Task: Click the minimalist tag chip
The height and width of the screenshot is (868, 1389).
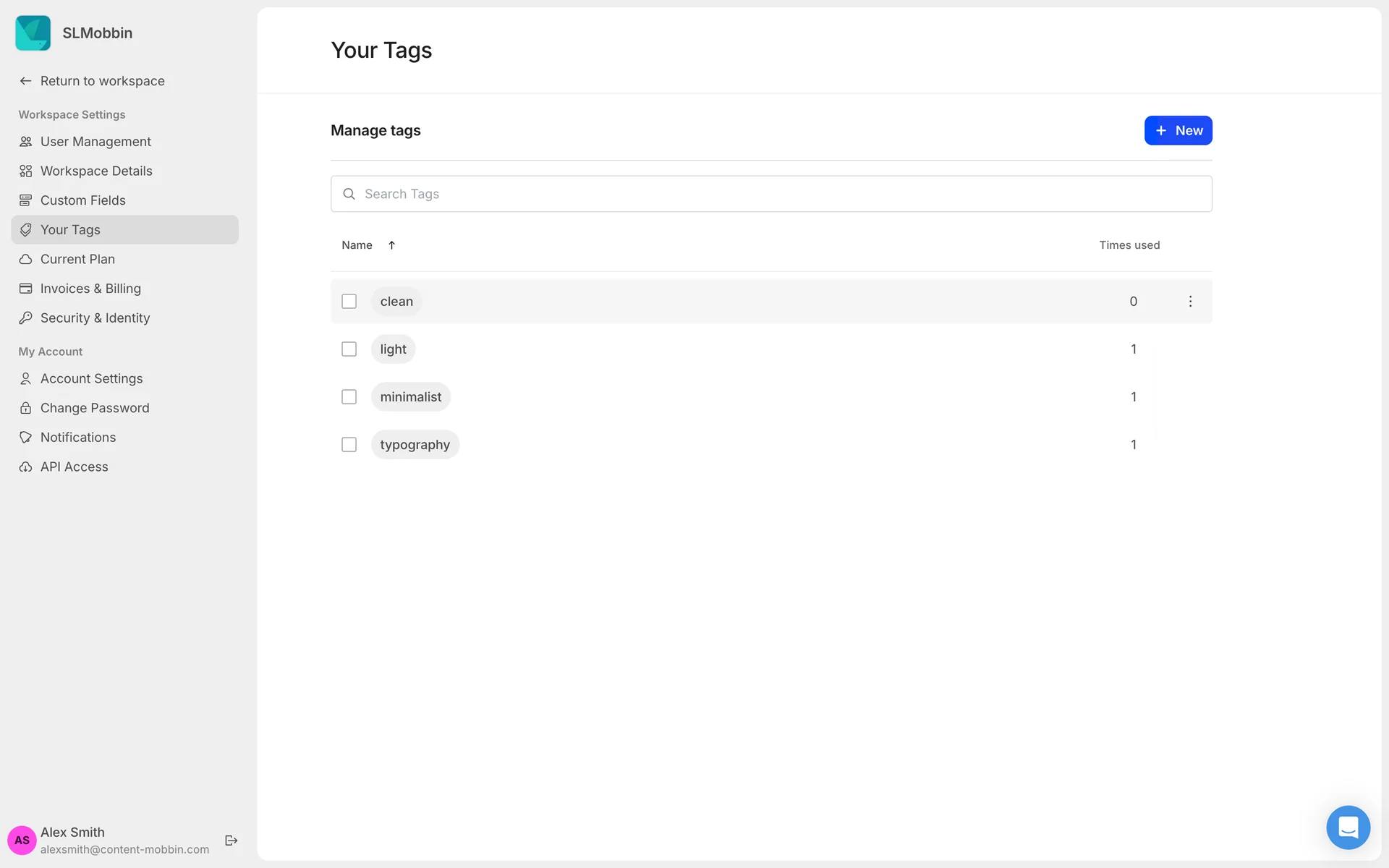Action: click(410, 397)
